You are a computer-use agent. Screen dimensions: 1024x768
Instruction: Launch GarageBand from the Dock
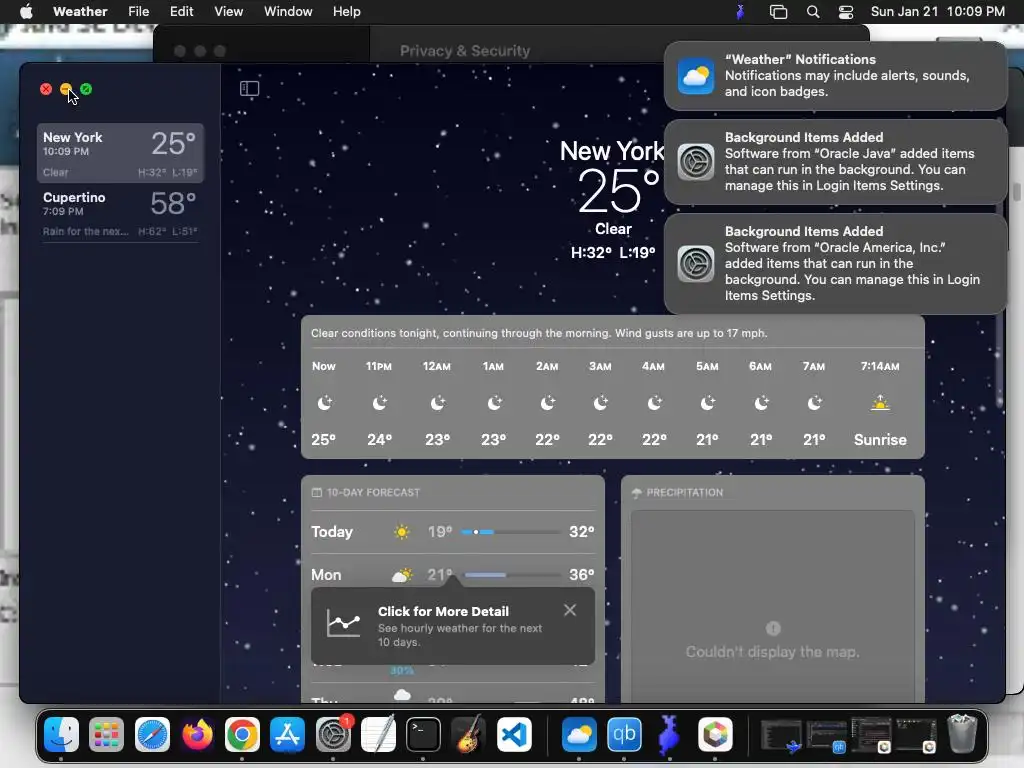pos(468,734)
